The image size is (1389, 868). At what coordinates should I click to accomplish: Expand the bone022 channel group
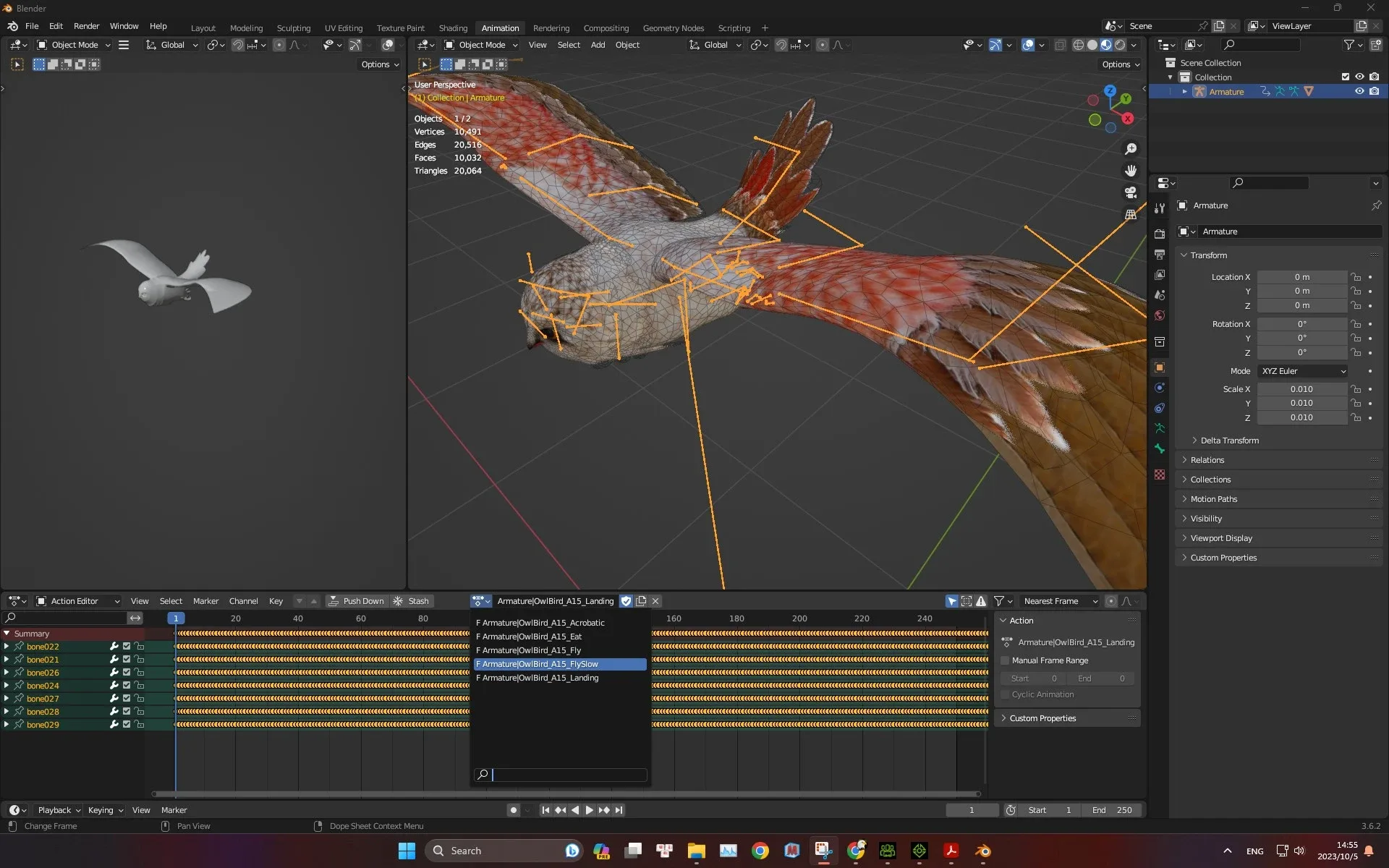[7, 647]
